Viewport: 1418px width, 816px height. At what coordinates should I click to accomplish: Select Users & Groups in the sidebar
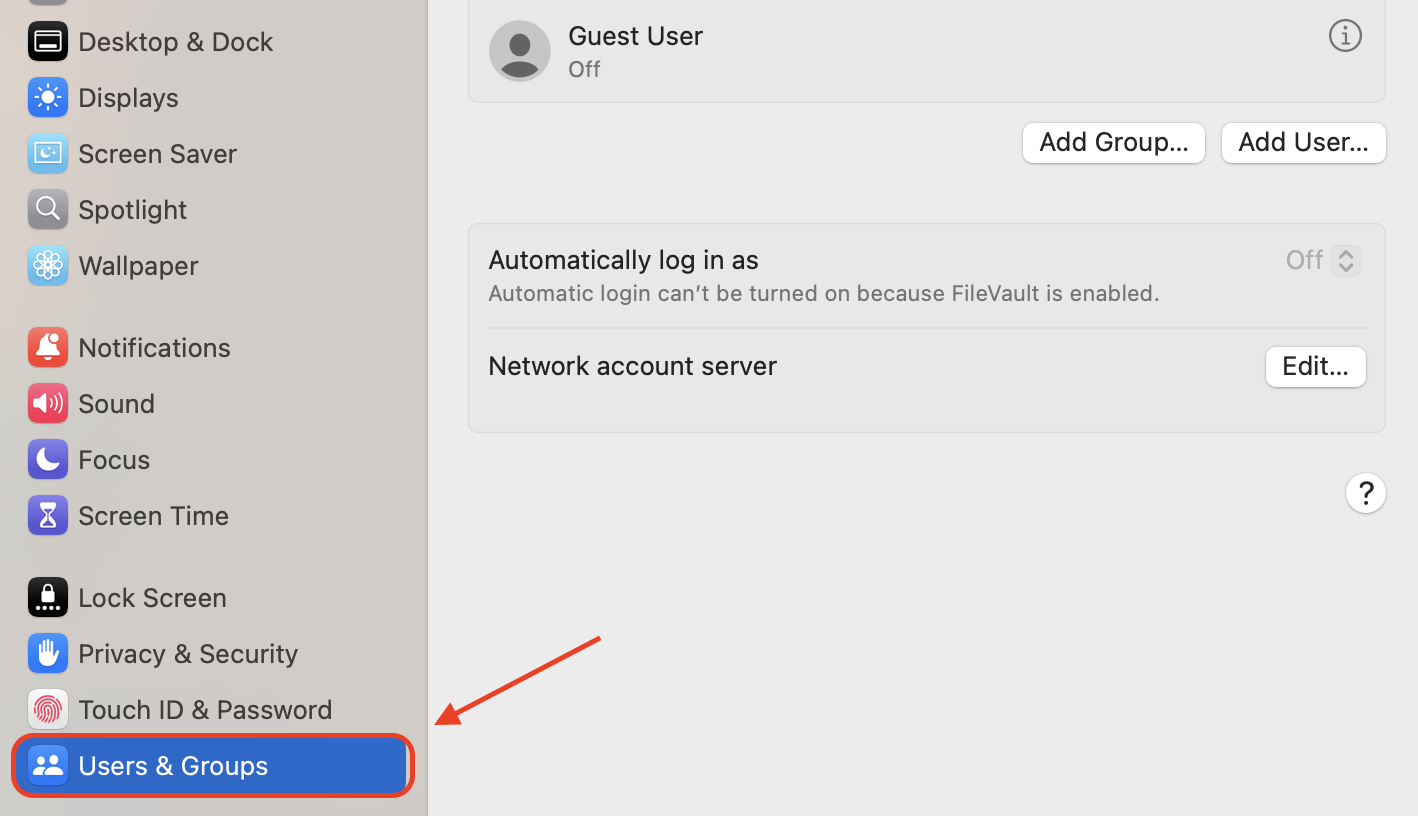tap(173, 765)
